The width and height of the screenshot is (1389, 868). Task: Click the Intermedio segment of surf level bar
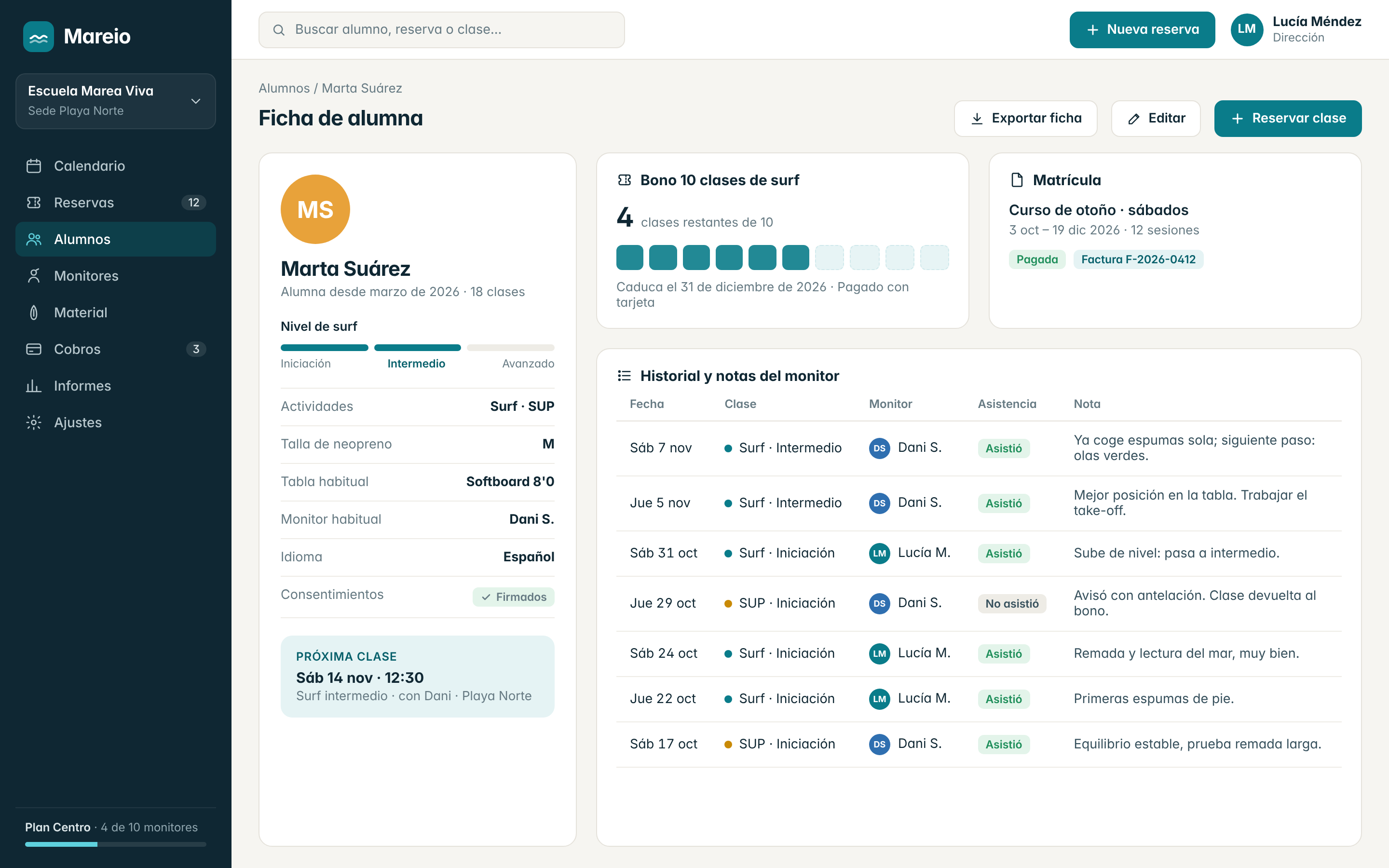tap(417, 347)
